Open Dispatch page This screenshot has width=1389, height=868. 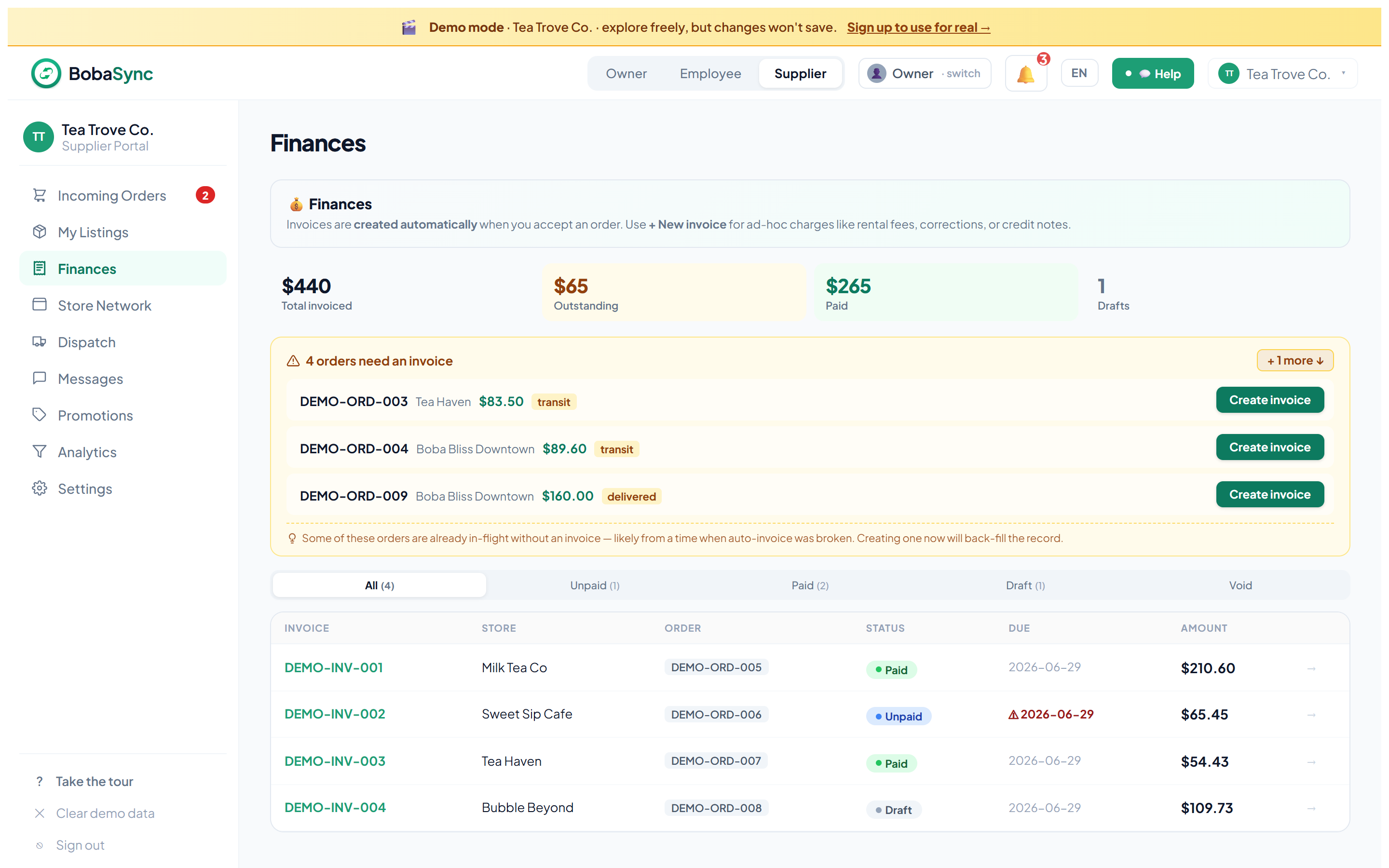(x=123, y=341)
